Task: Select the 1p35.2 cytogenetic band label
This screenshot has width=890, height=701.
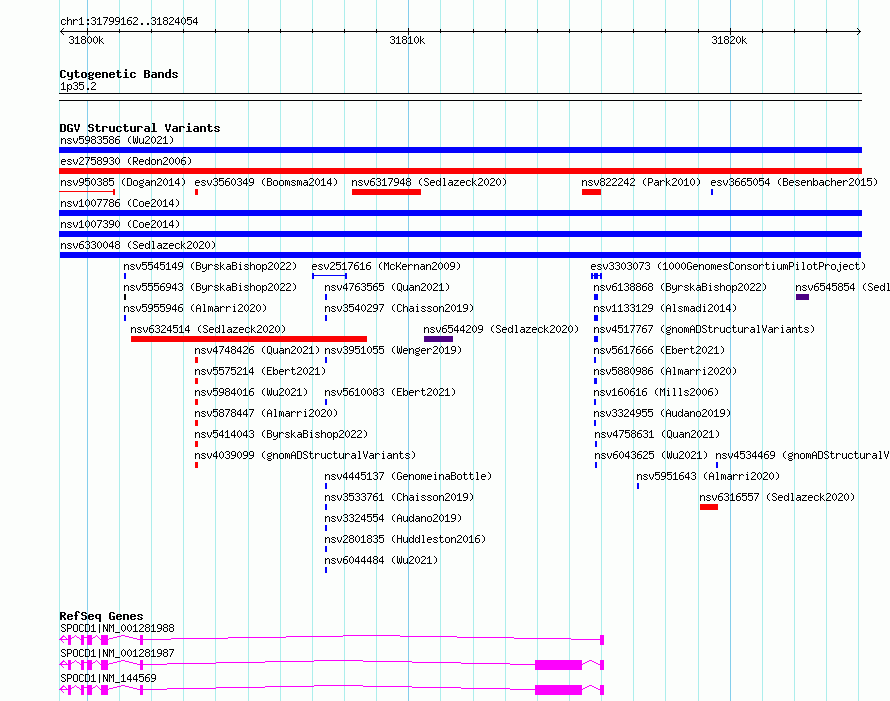Action: coord(78,86)
